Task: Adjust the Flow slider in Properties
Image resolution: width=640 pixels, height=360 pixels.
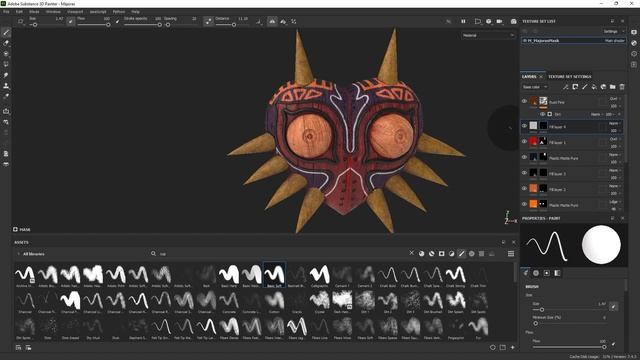Action: 569,347
